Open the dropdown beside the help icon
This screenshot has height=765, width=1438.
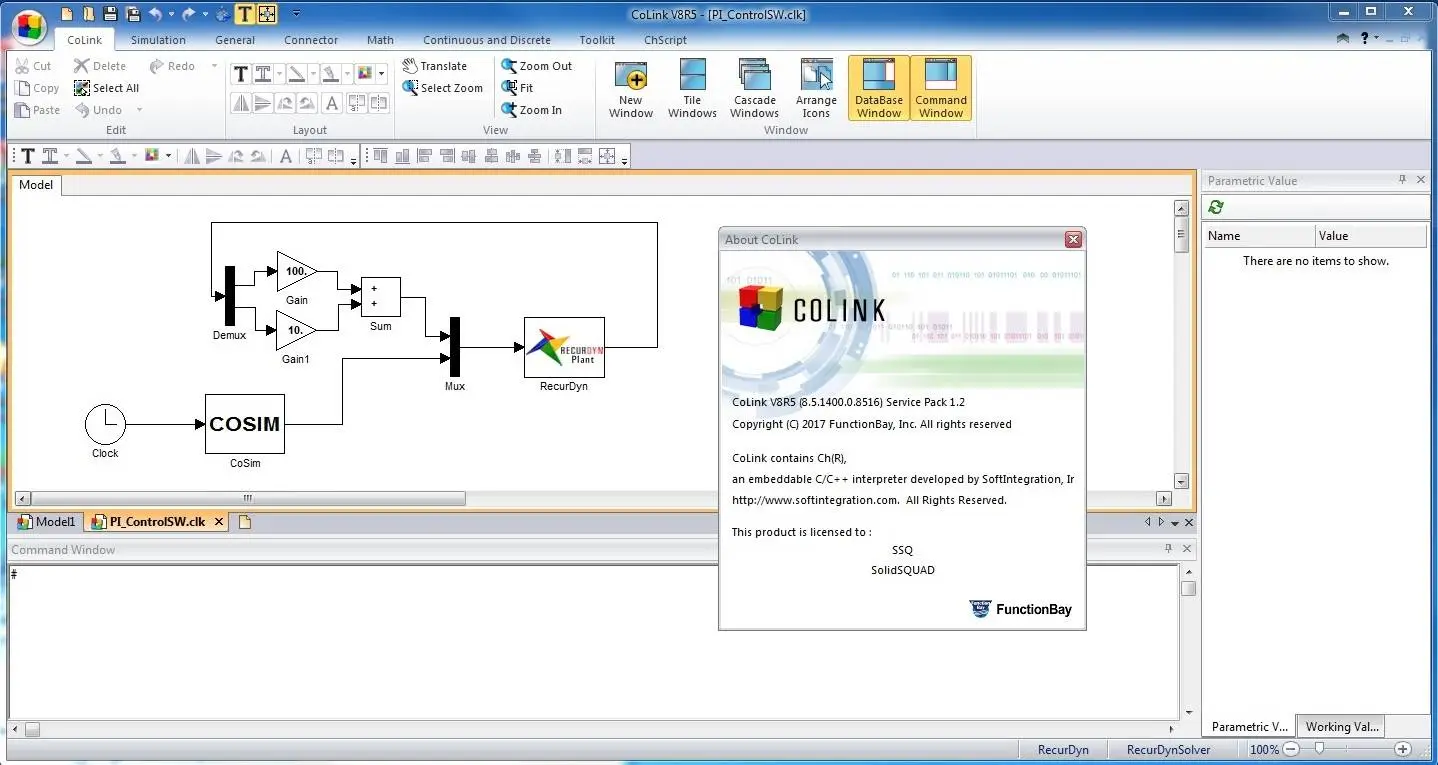click(x=1377, y=39)
